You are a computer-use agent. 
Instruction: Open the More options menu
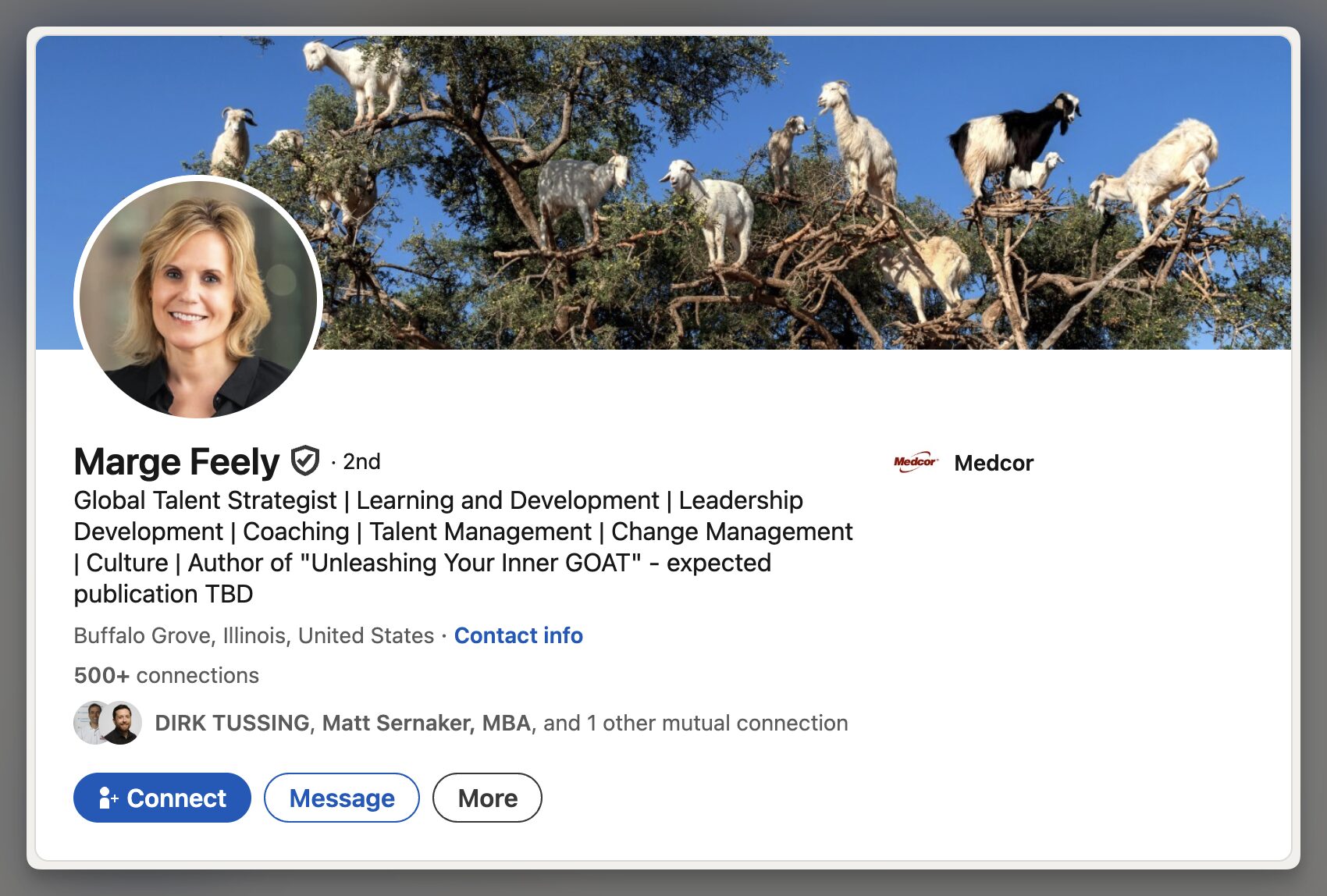point(487,798)
